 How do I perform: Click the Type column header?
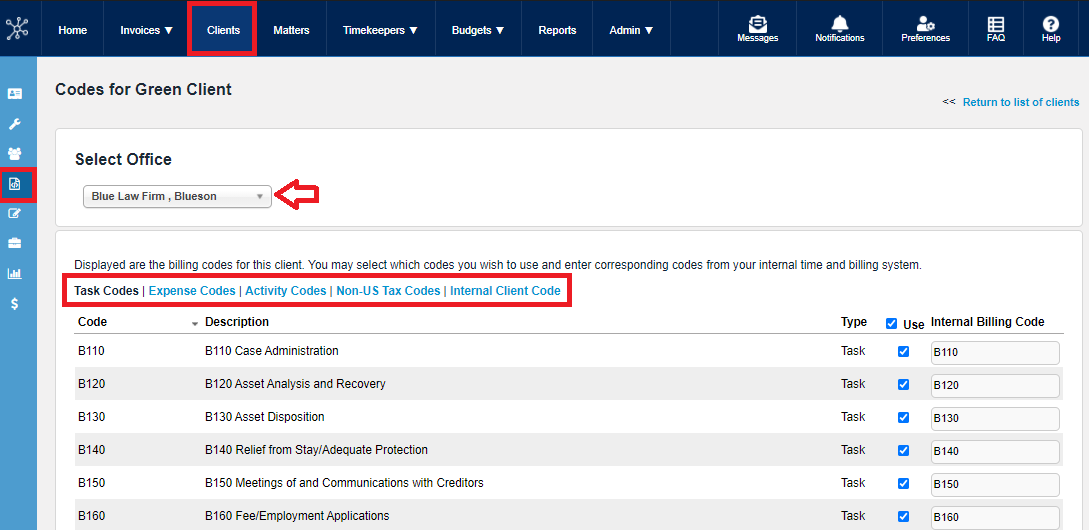pos(854,322)
